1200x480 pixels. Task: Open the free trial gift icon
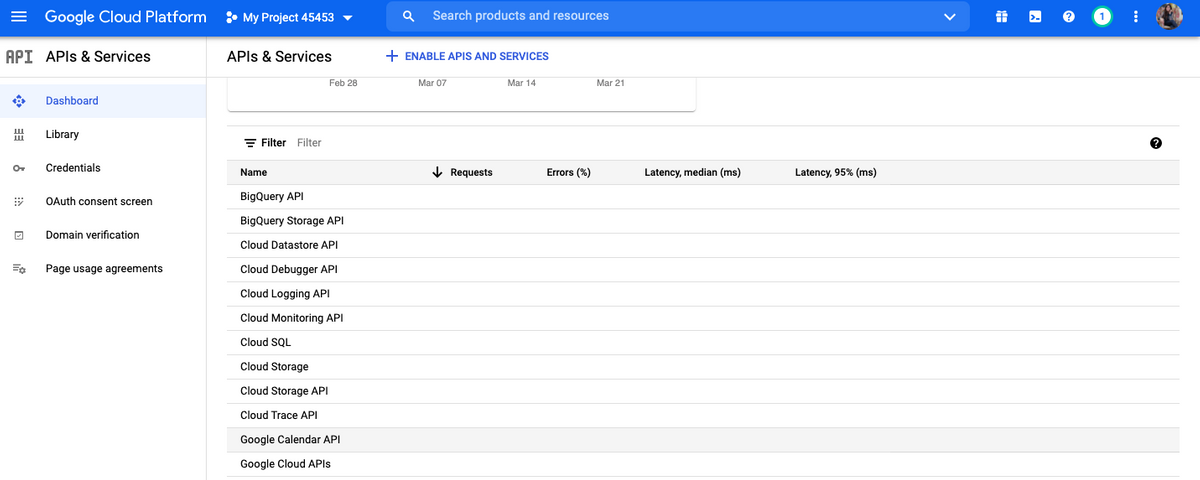click(x=1001, y=17)
